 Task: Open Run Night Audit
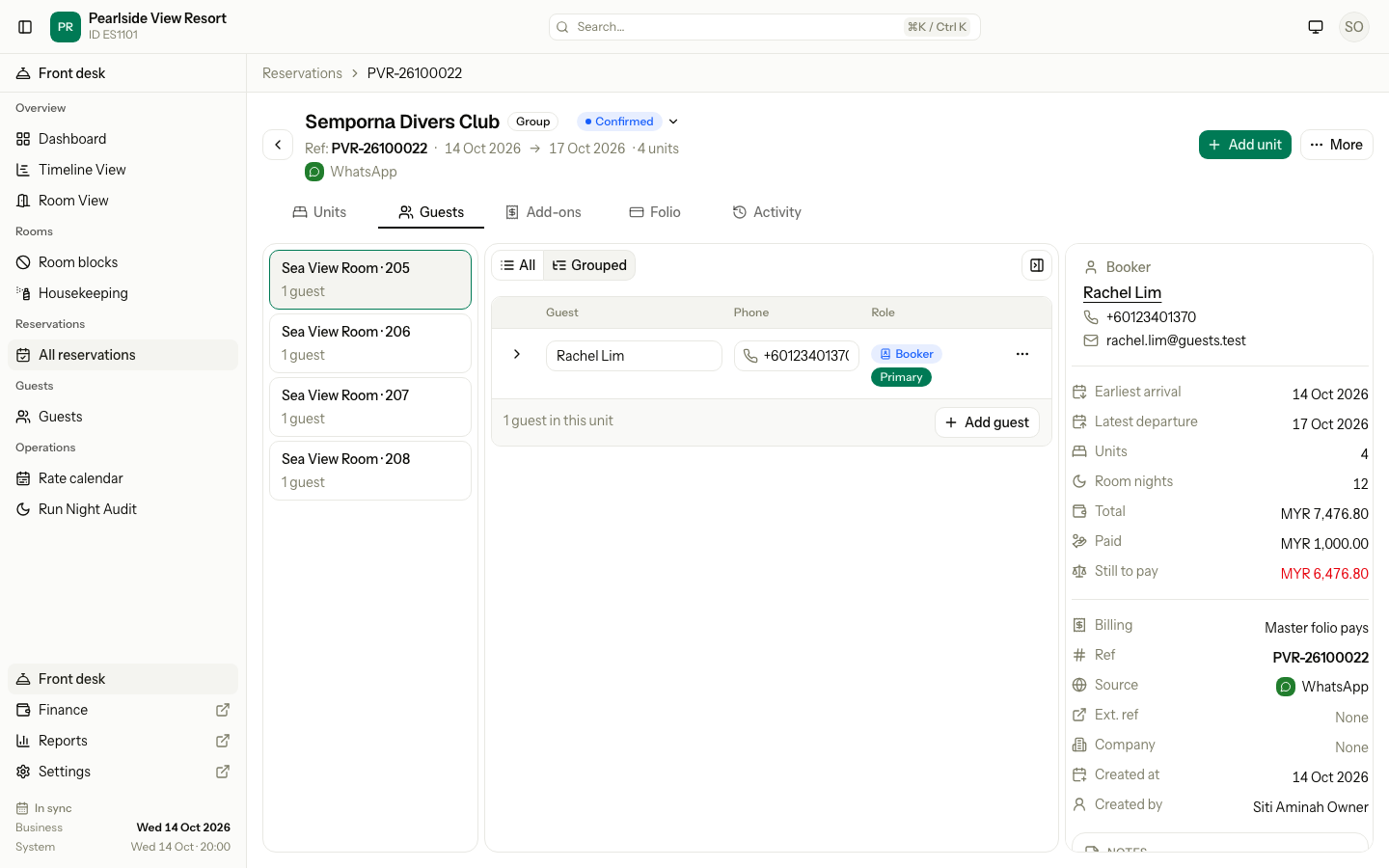coord(123,509)
